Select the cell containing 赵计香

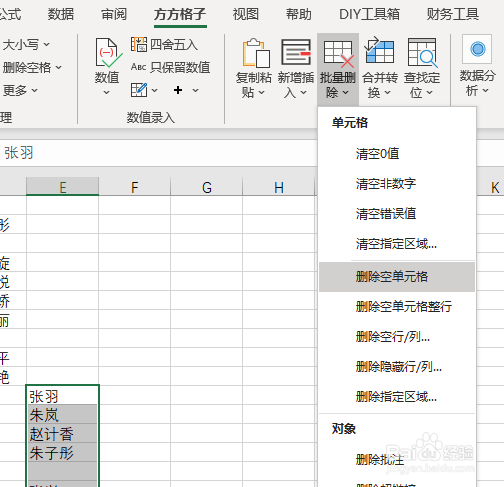point(62,433)
